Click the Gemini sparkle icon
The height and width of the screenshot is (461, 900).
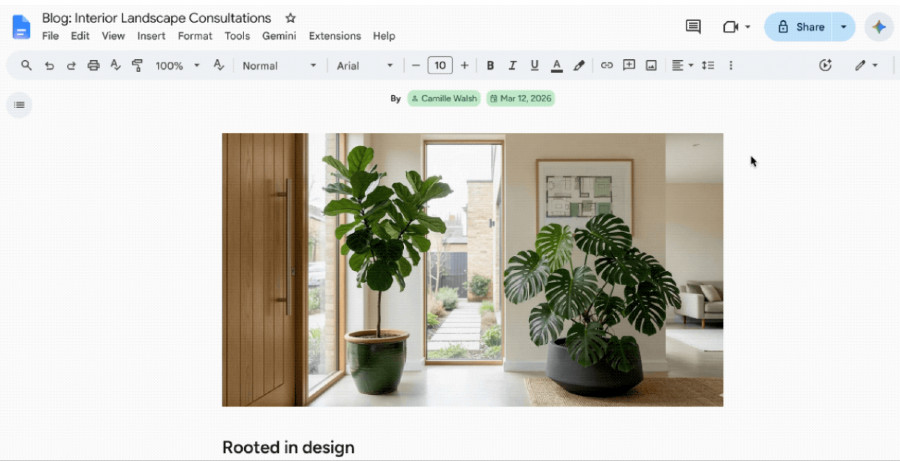click(879, 26)
